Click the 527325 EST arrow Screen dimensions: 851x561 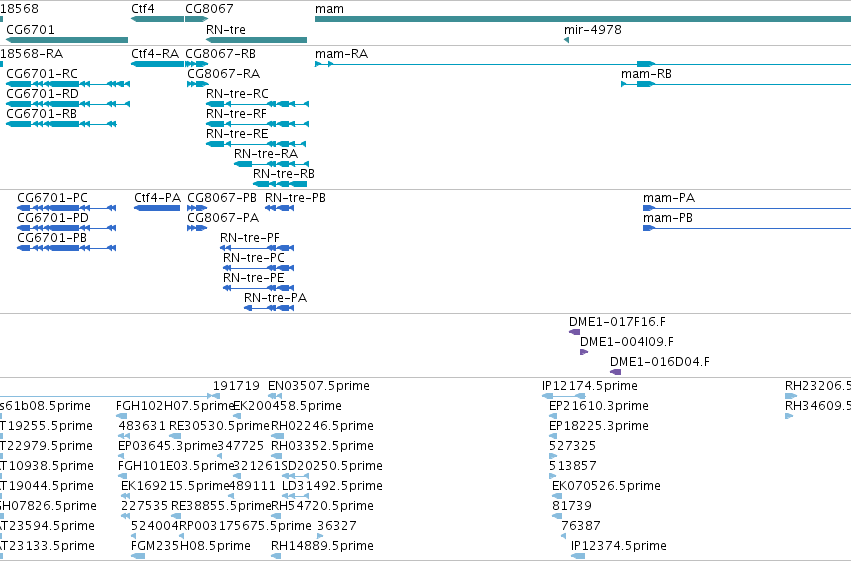point(553,456)
